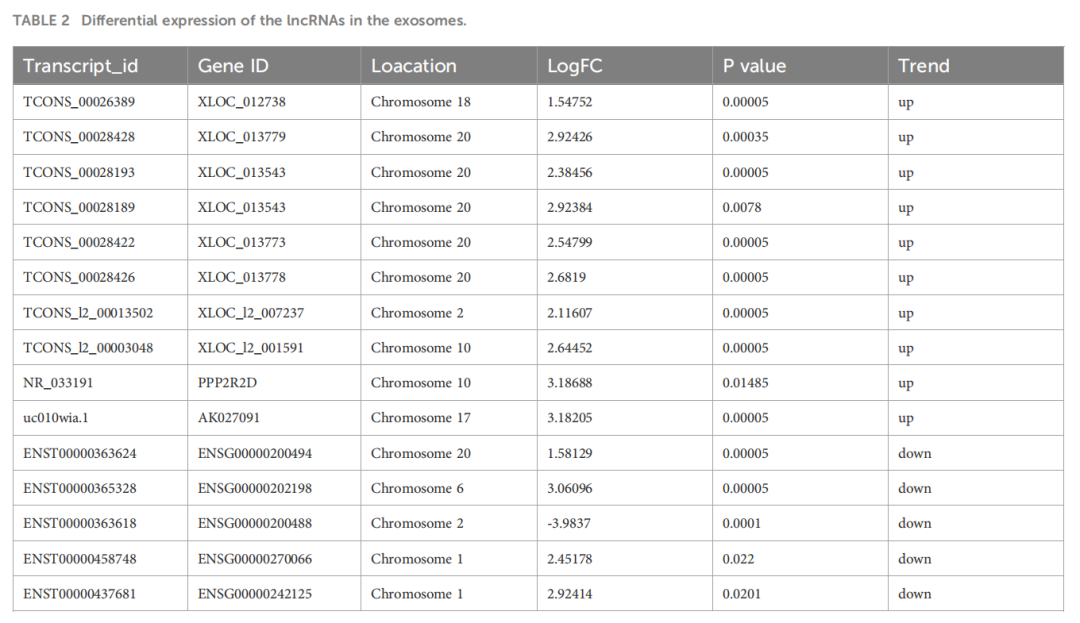Viewport: 1080px width, 623px height.
Task: Select transcript "TCONS_00028428"
Action: pos(79,137)
